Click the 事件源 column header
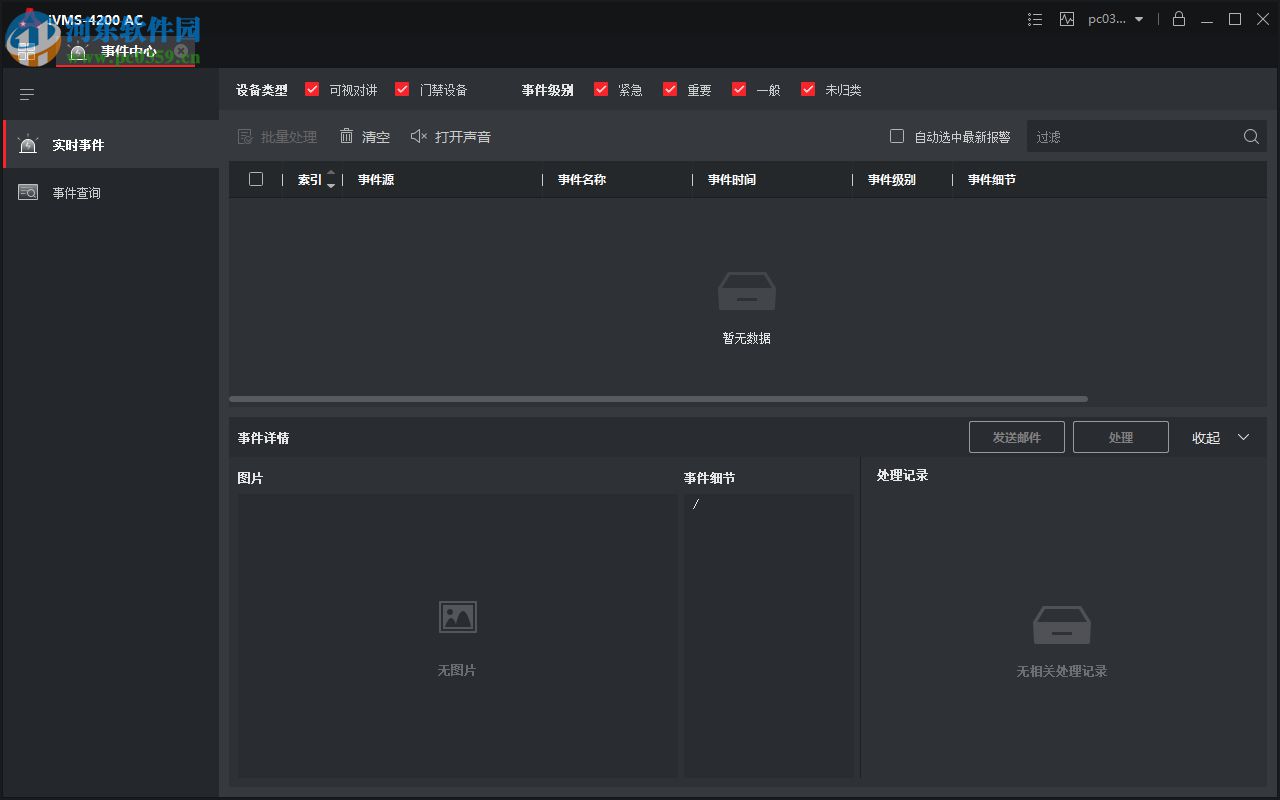1280x800 pixels. (376, 180)
